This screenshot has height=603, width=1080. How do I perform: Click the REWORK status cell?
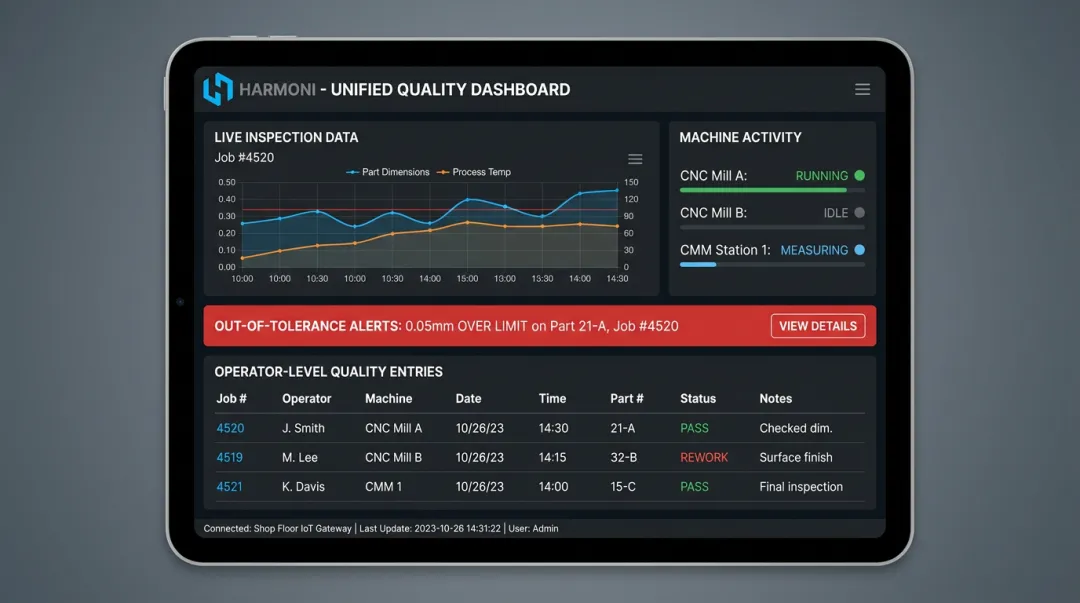click(704, 458)
